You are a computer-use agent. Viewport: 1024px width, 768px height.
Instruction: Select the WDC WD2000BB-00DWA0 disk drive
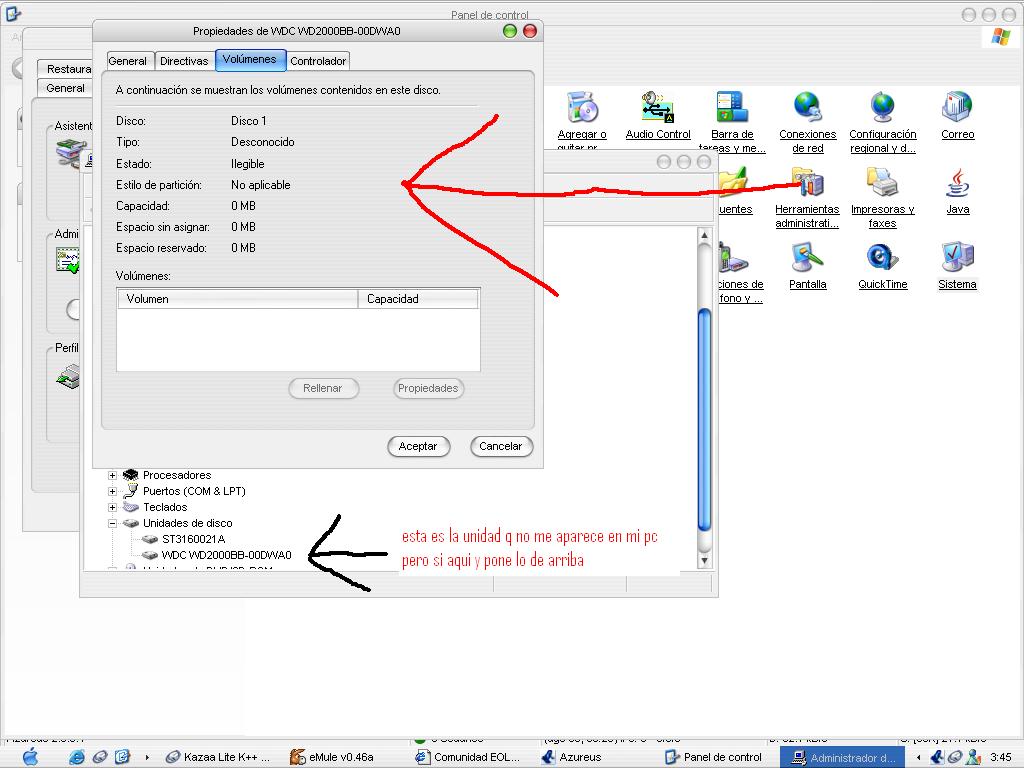[x=226, y=555]
